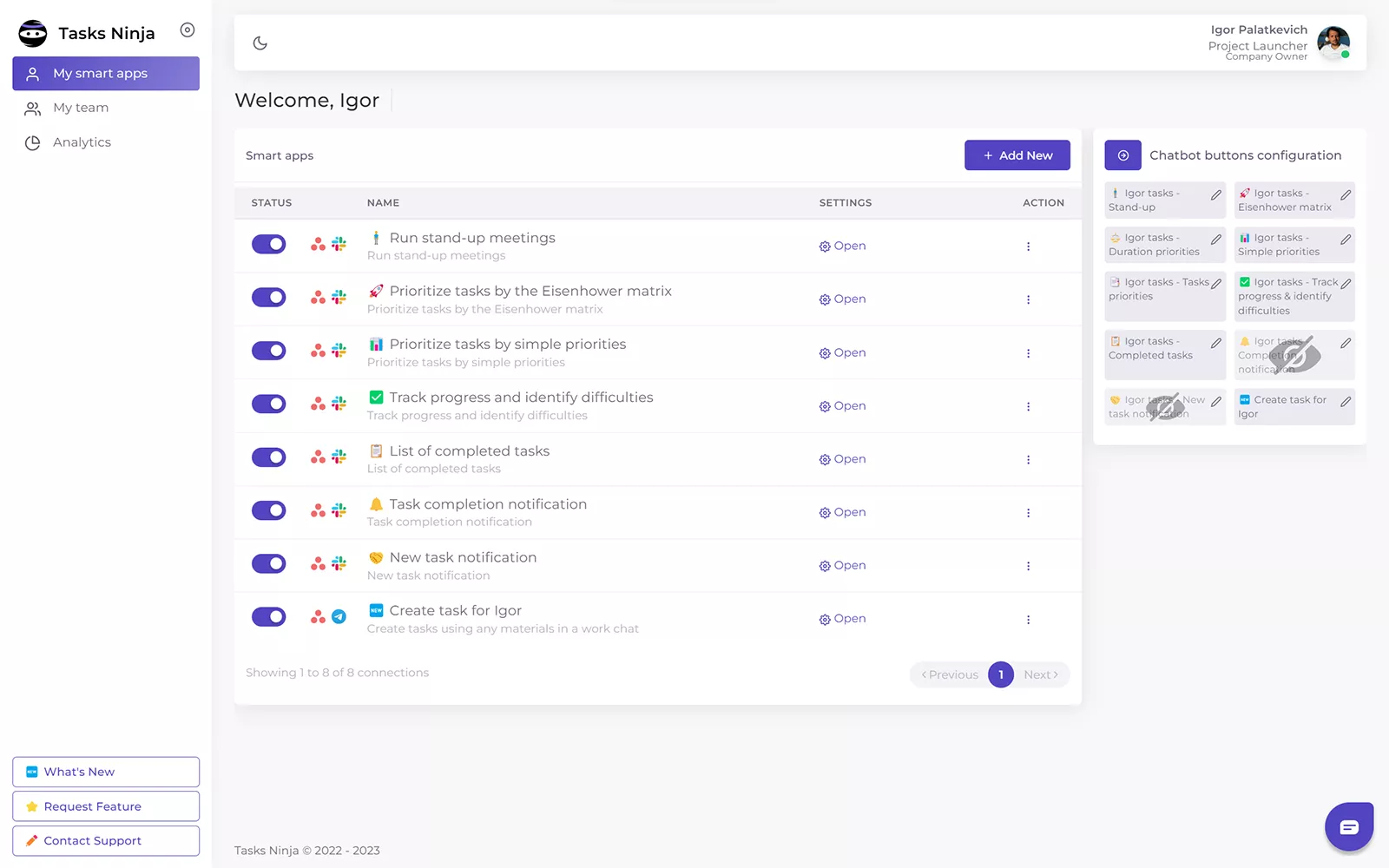Click the Add New button
The width and height of the screenshot is (1389, 868).
click(x=1017, y=155)
